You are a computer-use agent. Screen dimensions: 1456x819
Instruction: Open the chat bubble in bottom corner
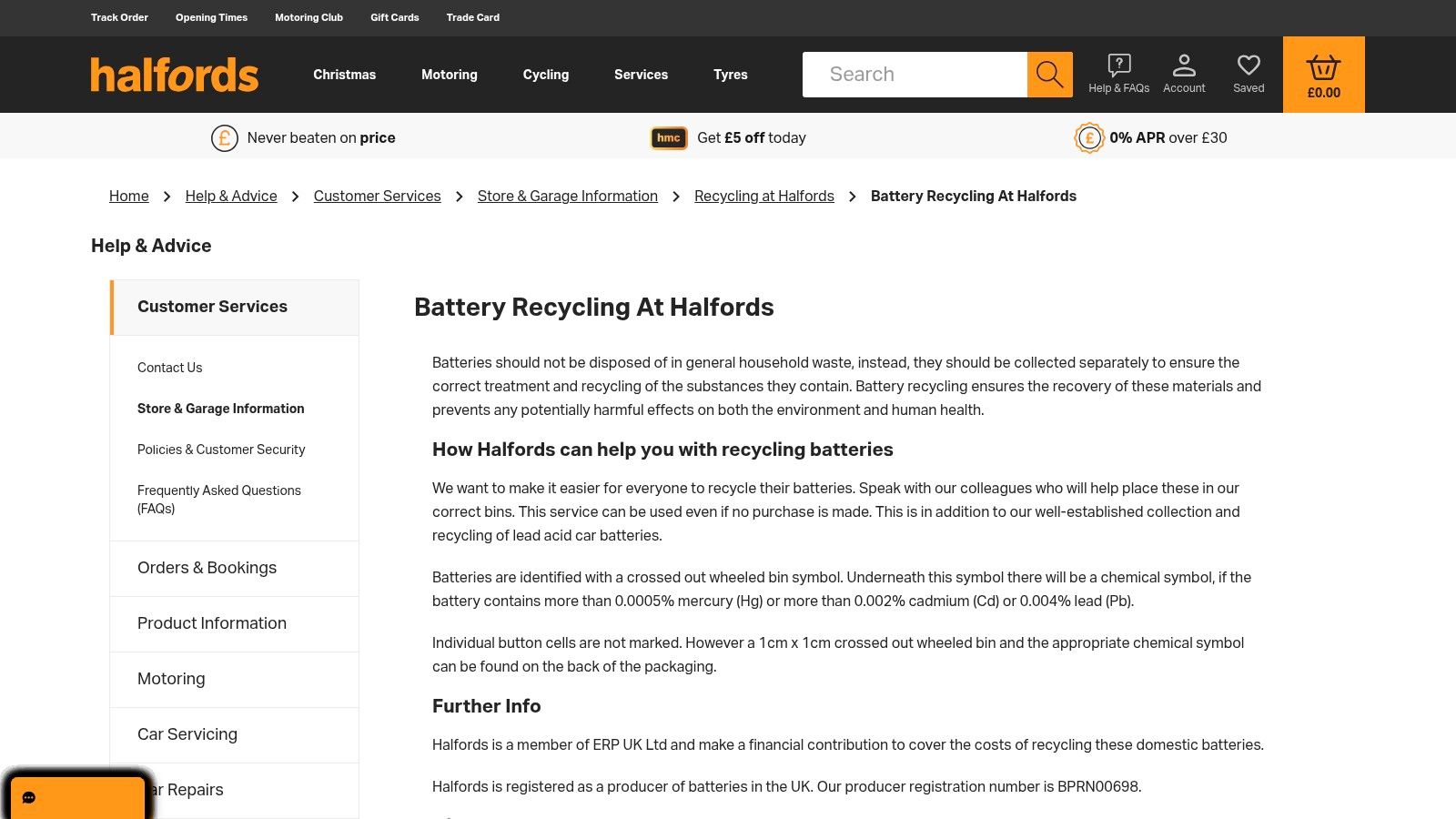(x=28, y=797)
